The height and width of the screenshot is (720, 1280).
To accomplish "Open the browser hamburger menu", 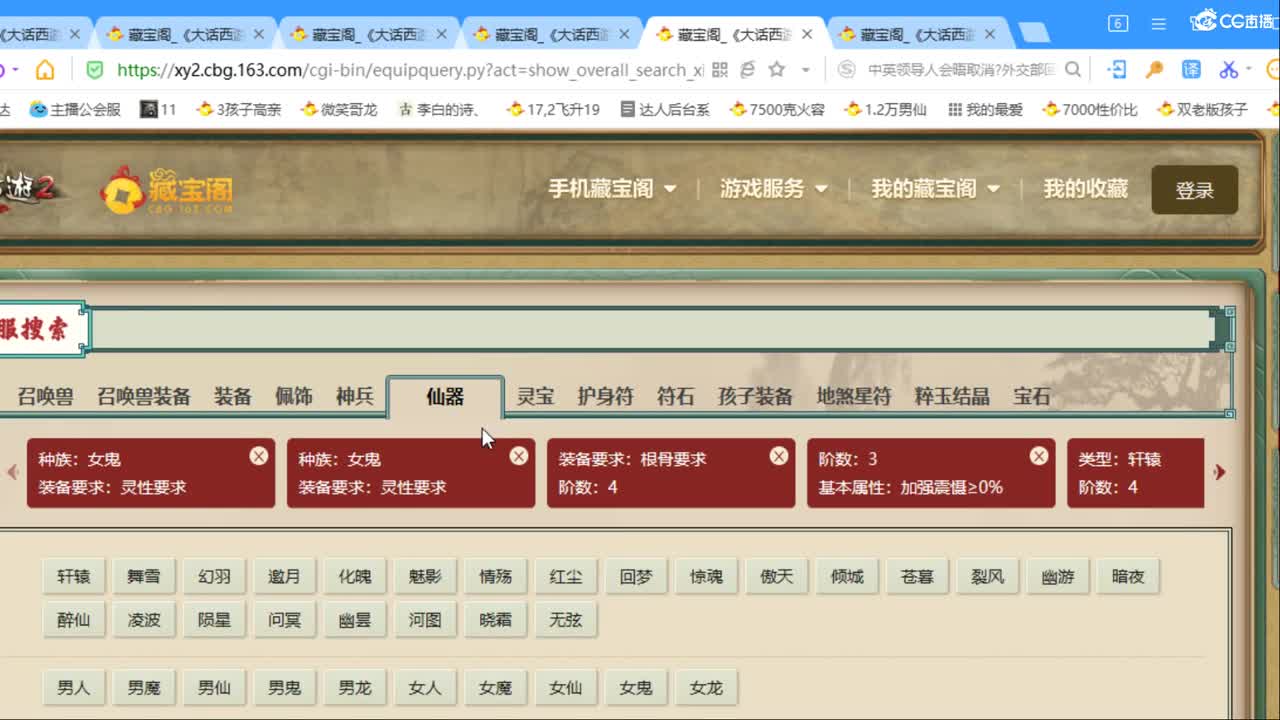I will point(1159,23).
